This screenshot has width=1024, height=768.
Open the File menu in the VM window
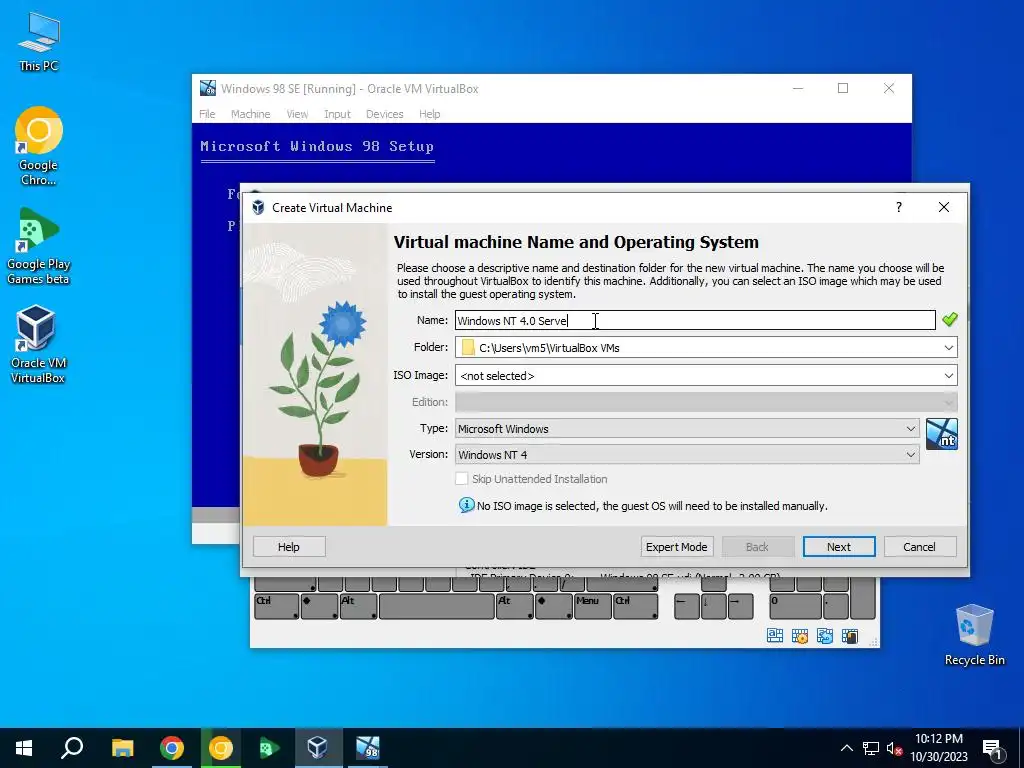coord(207,114)
